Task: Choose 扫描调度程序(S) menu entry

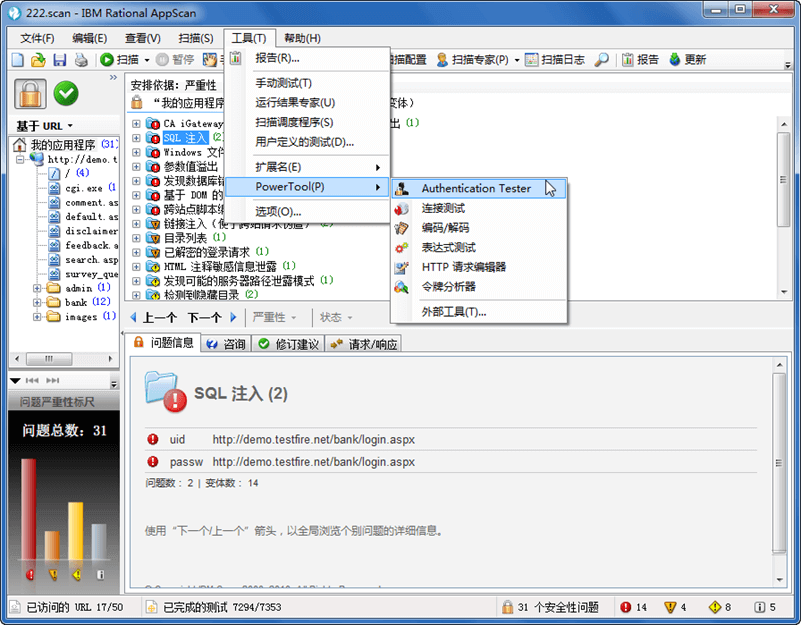Action: 307,122
